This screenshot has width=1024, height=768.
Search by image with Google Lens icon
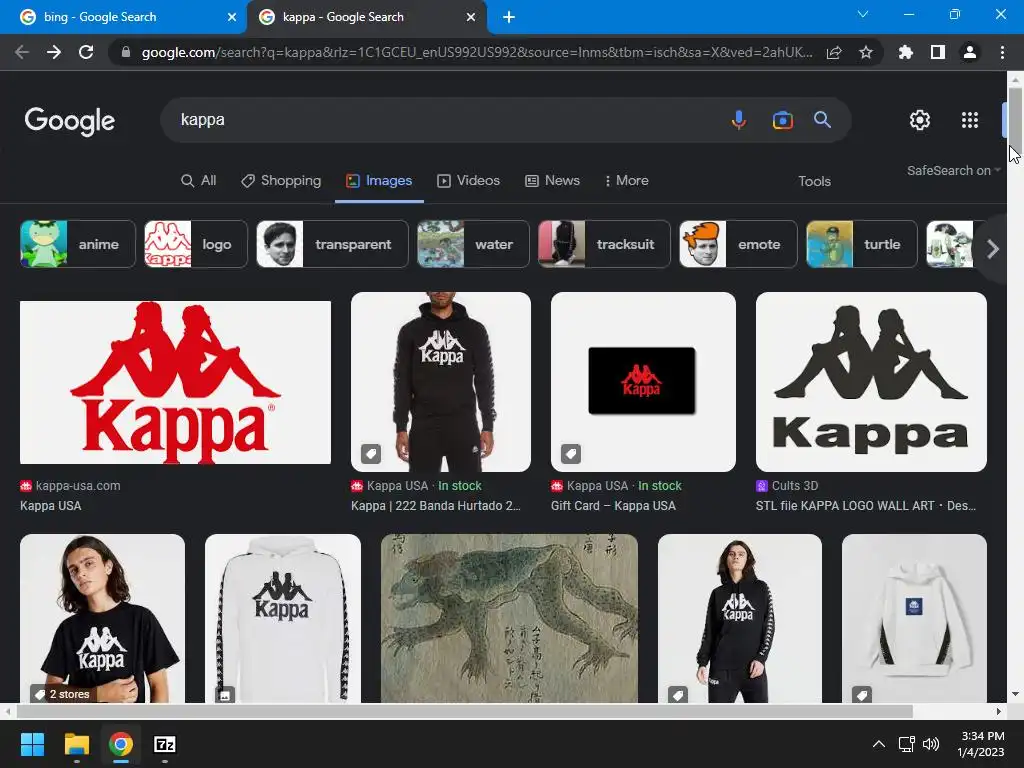click(782, 120)
